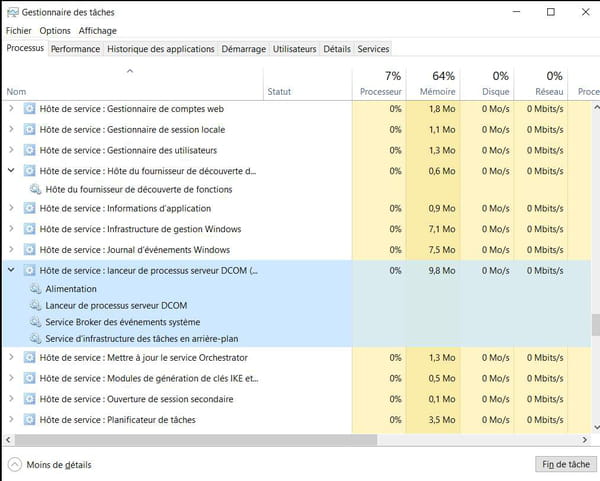The width and height of the screenshot is (600, 481).
Task: Click the 9,8 Mo memory value
Action: (442, 271)
